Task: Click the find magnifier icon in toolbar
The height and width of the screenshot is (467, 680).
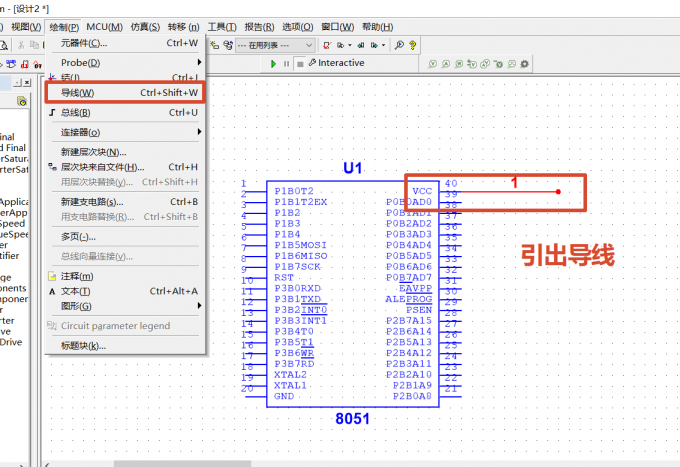Action: [399, 45]
